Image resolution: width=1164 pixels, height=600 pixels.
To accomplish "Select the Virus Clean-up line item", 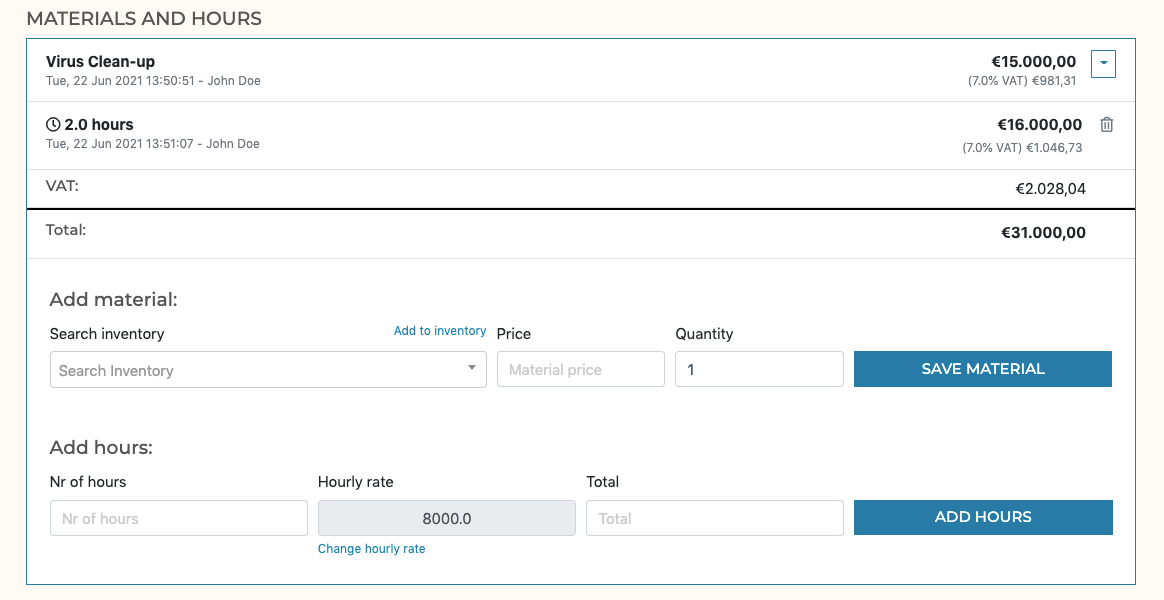I will click(100, 61).
